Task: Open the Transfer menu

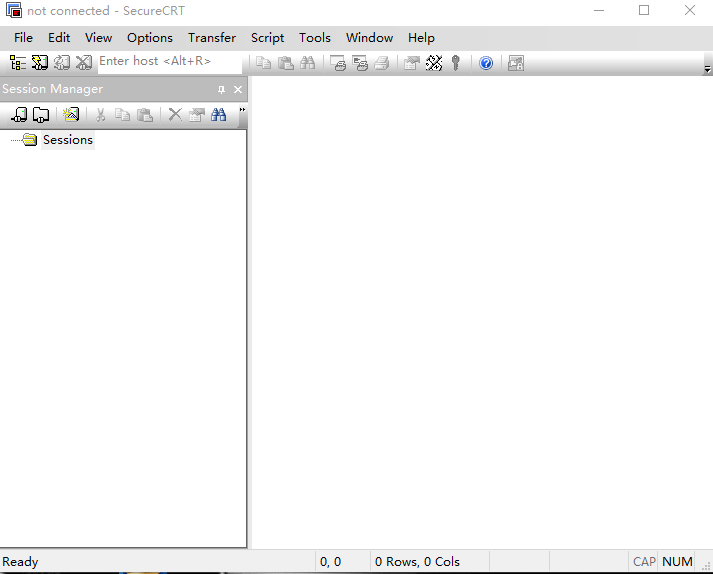Action: pyautogui.click(x=212, y=38)
